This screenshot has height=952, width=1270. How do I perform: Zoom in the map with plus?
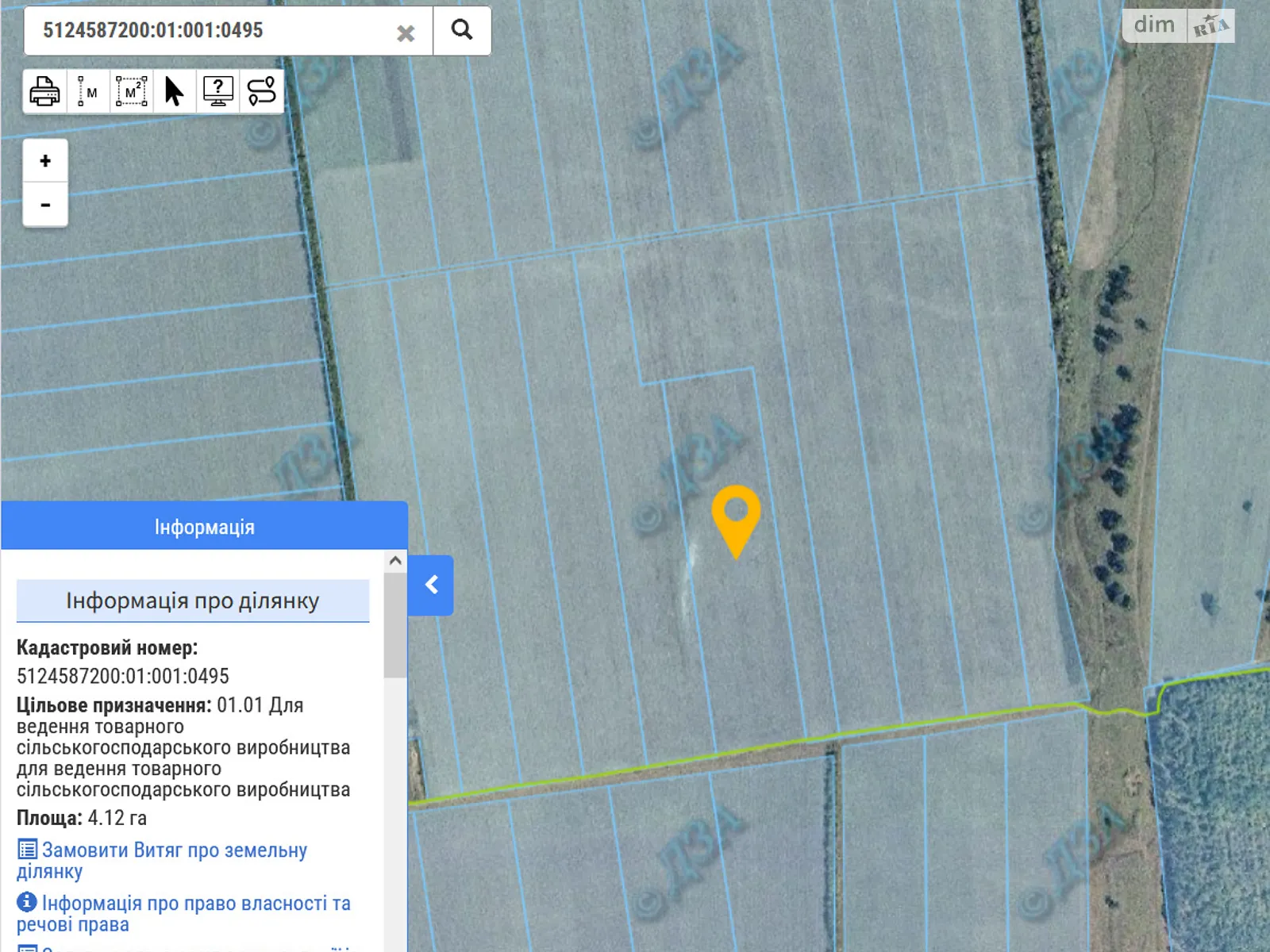click(x=45, y=161)
